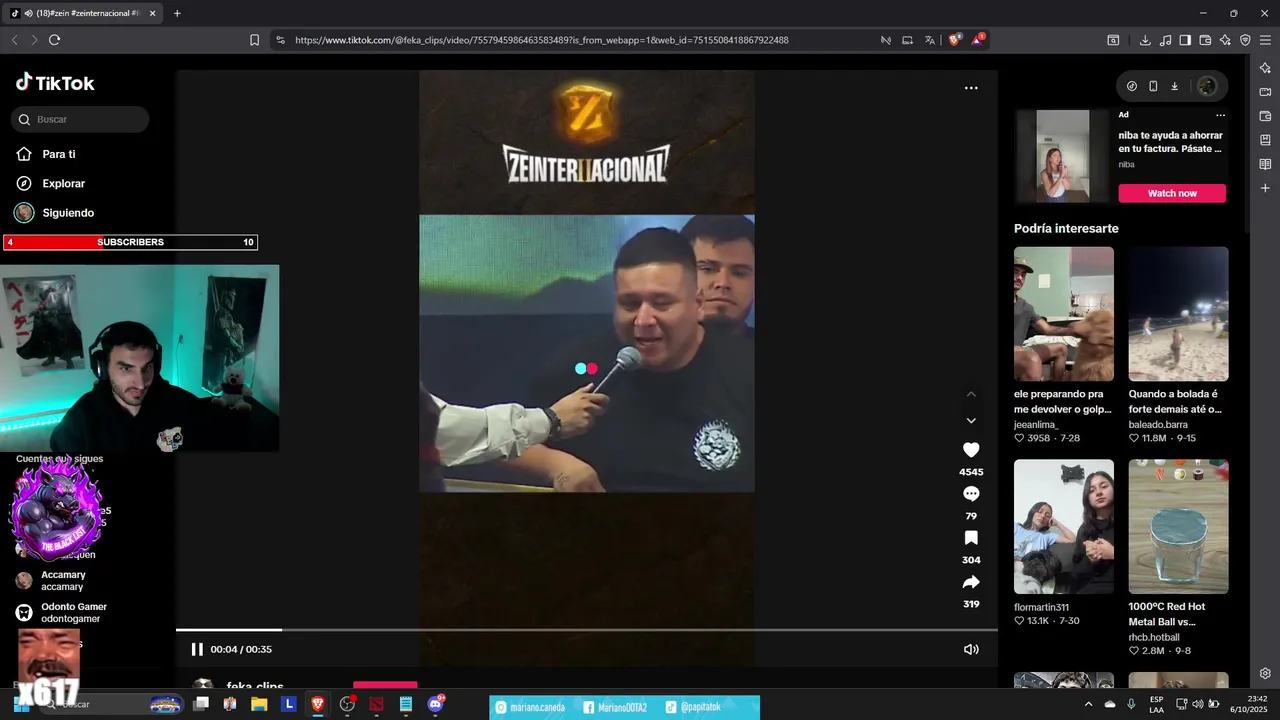Open File Explorer from the taskbar

pyautogui.click(x=259, y=704)
